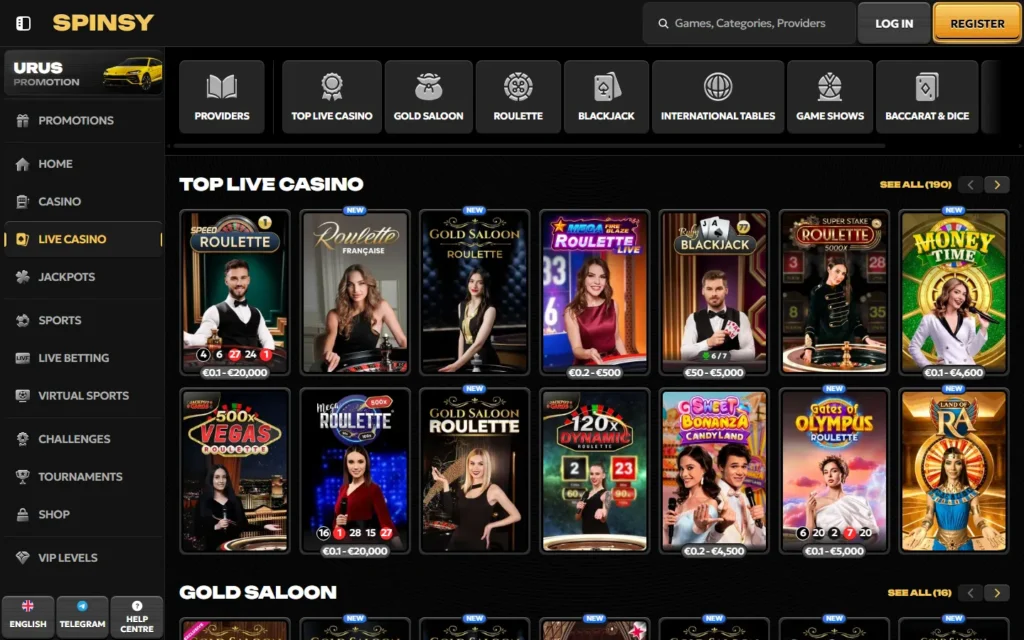Select the International Tables globe icon

pos(718,86)
